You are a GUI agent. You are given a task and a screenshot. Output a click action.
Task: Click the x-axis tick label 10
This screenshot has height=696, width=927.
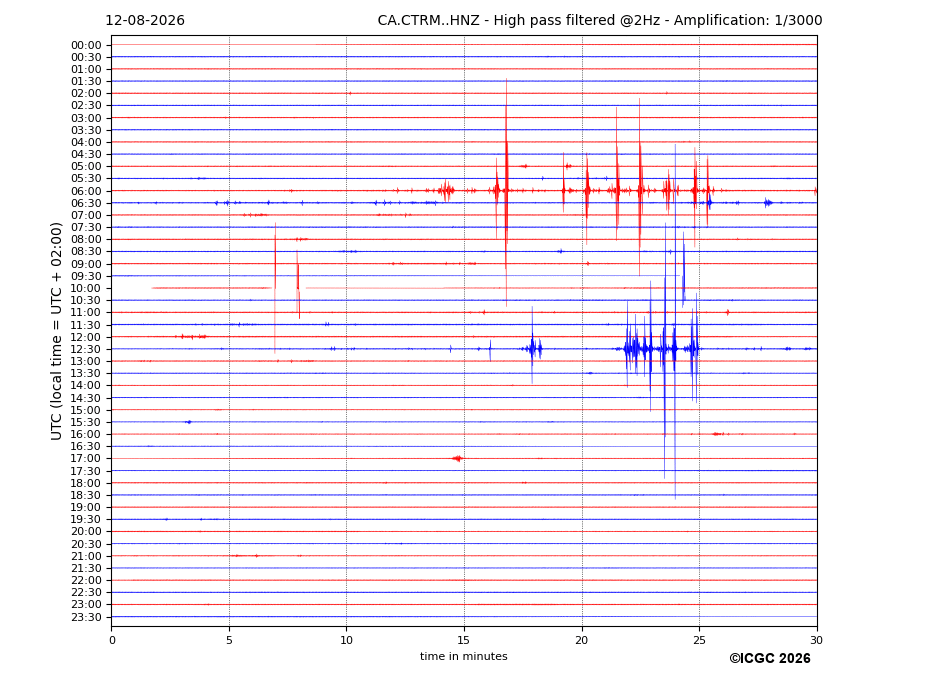(x=346, y=640)
